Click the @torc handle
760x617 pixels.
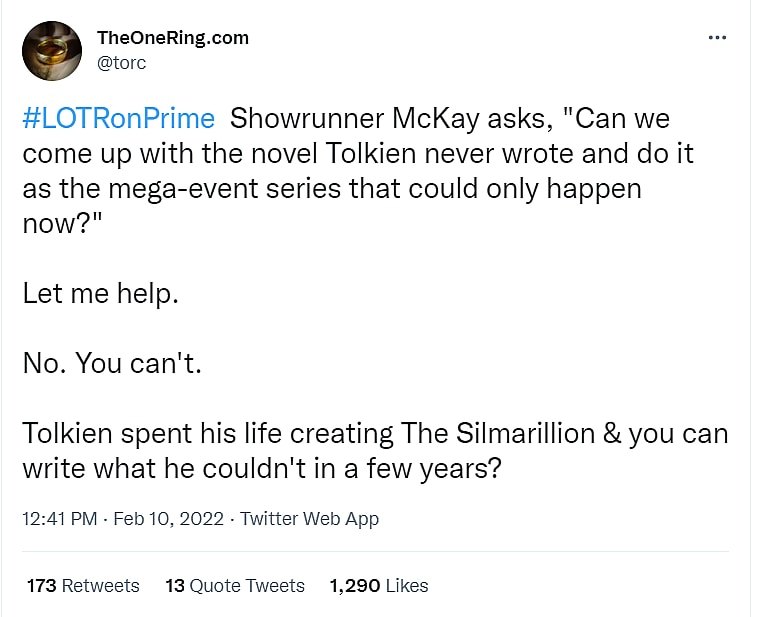tap(122, 62)
